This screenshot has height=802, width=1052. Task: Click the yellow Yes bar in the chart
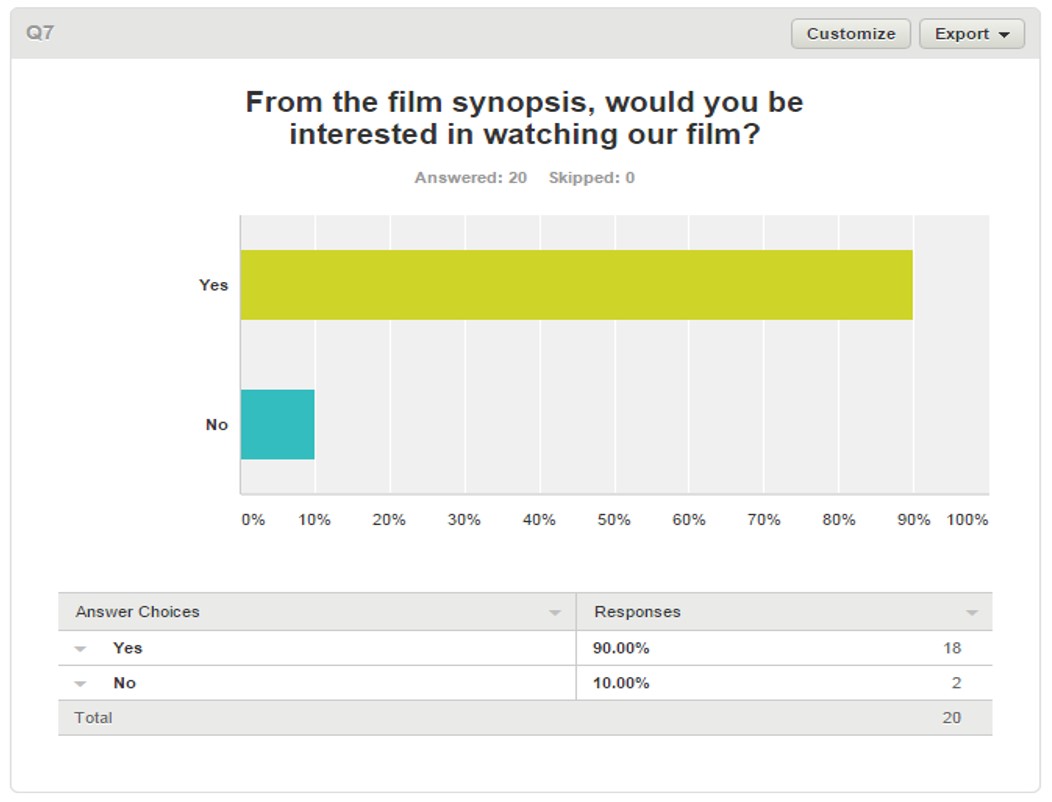[575, 285]
